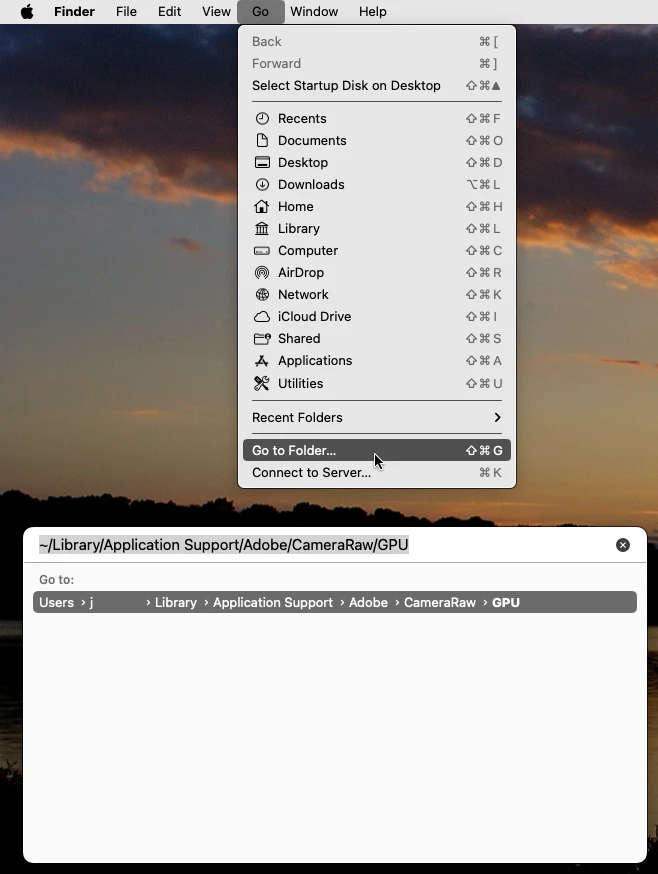
Task: Open the Window menu
Action: 314,11
